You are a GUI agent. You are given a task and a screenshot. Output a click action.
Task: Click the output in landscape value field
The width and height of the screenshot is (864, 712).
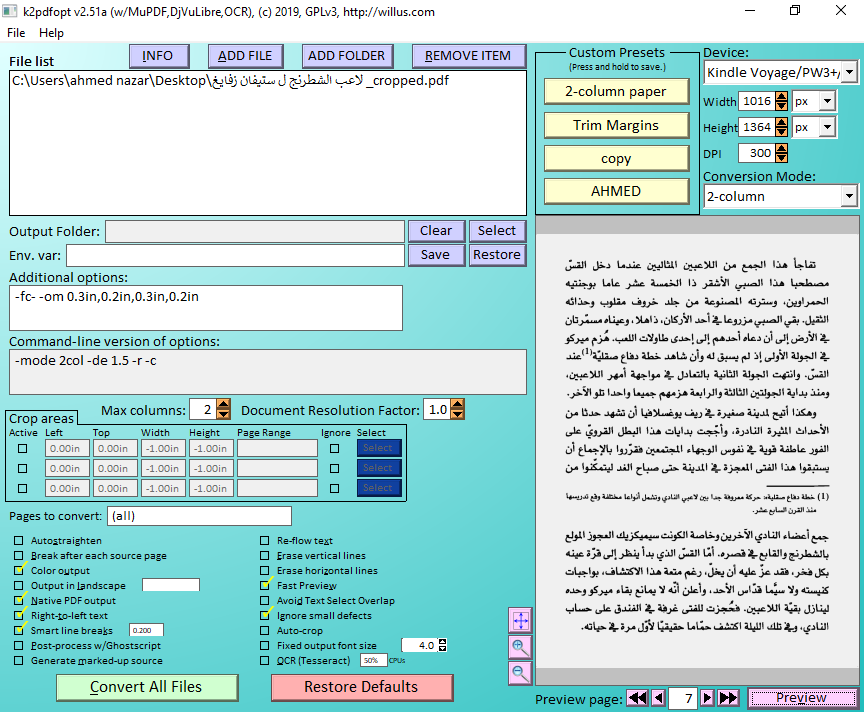point(171,585)
